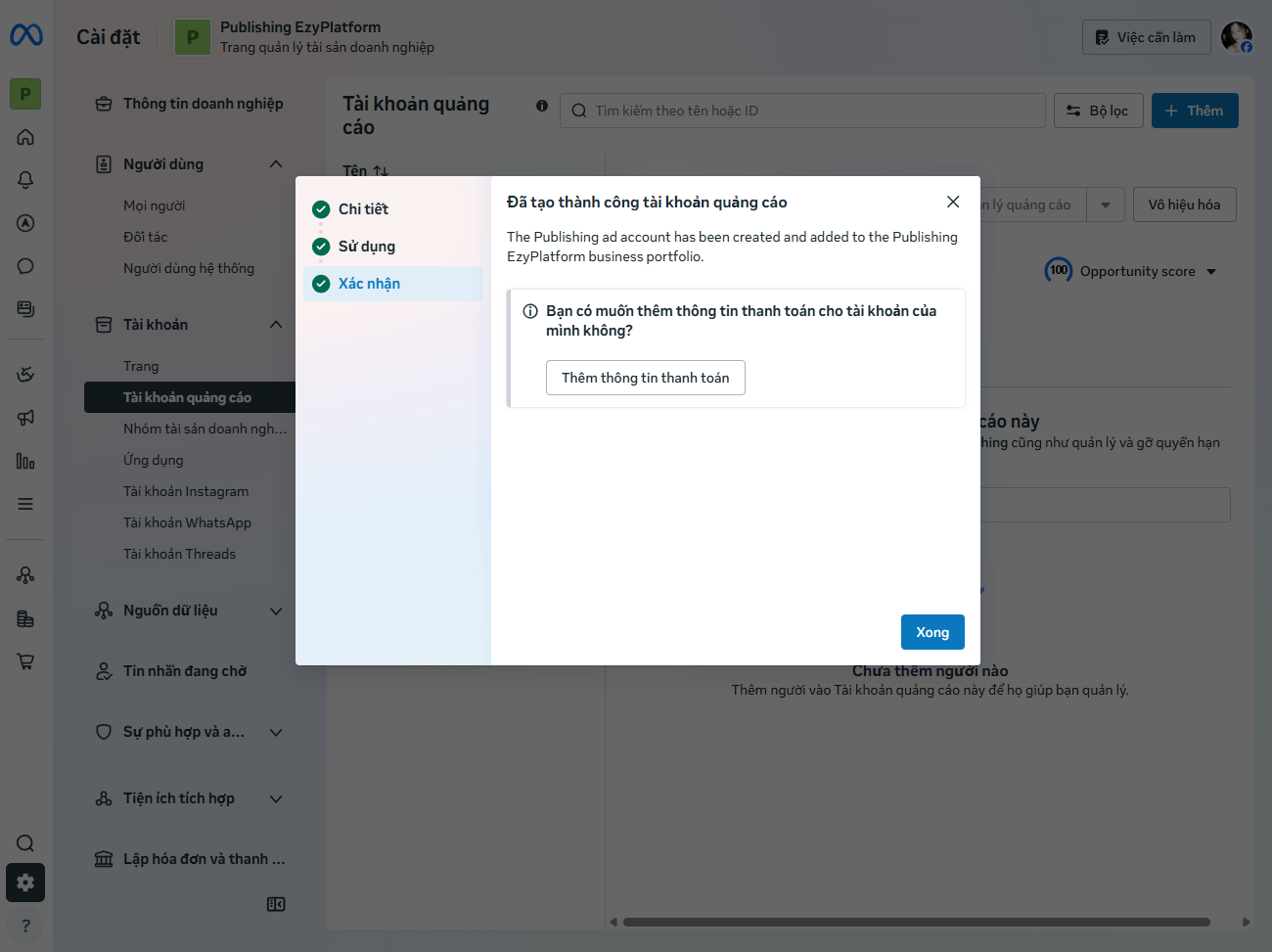Screen dimensions: 1272x952
Task: Open Tài khoản WhatsApp item
Action: coord(190,522)
